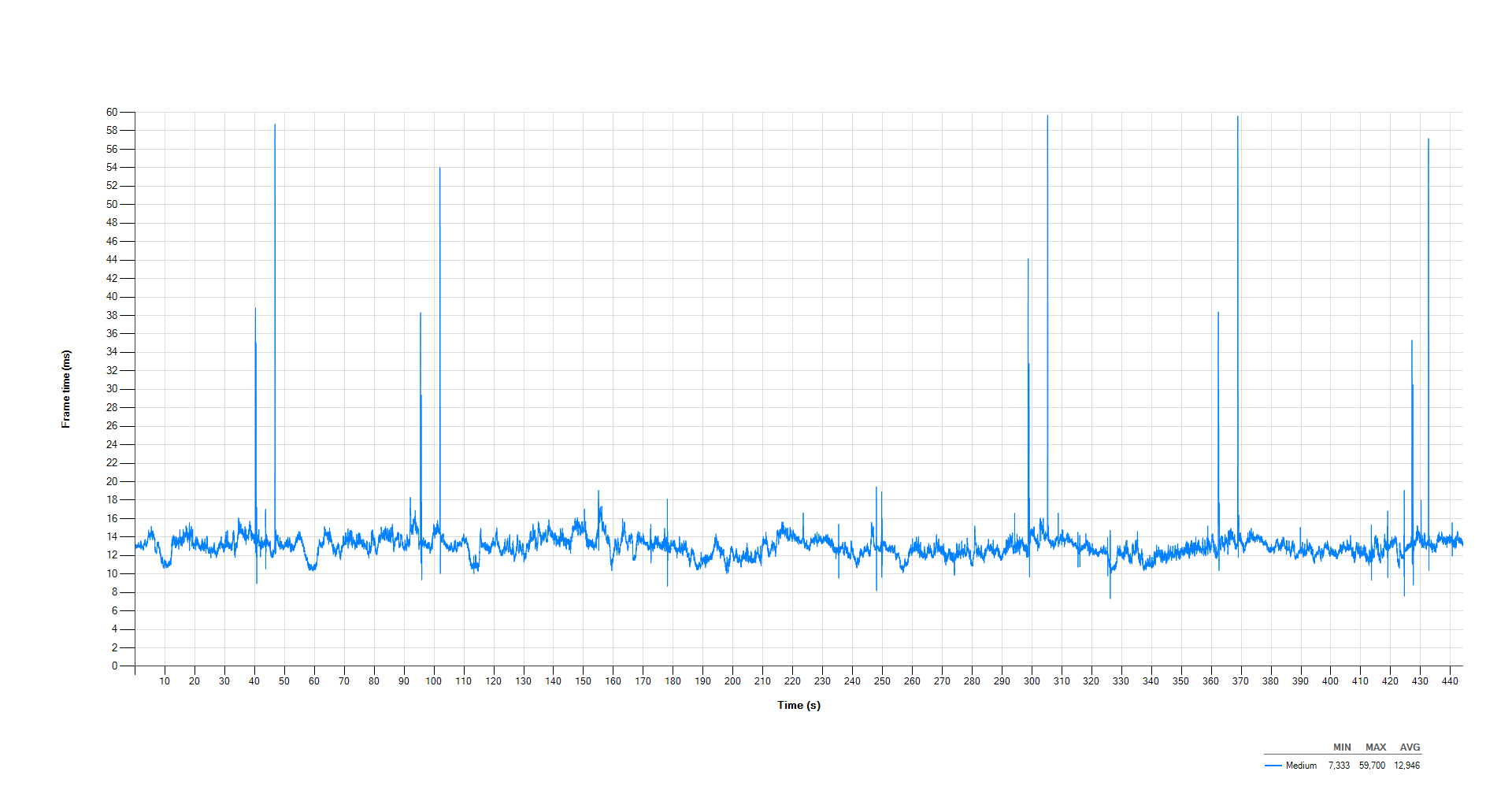1512x801 pixels.
Task: Click the "60" tick label on frame time axis
Action: tap(112, 112)
